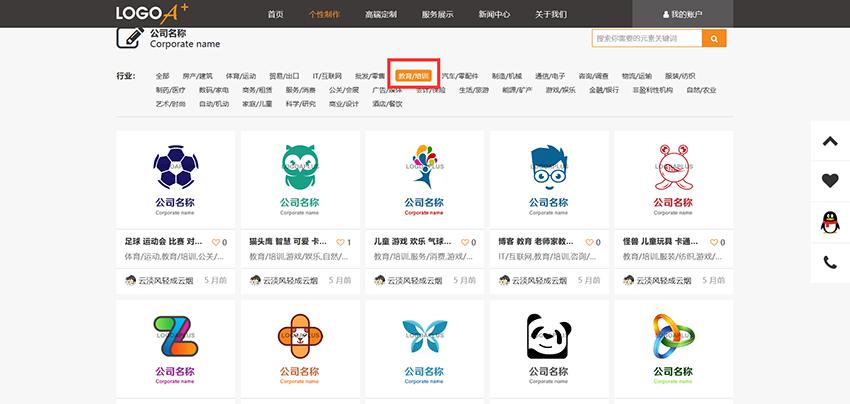
Task: Open the black panda logo thumbnail
Action: pos(549,349)
